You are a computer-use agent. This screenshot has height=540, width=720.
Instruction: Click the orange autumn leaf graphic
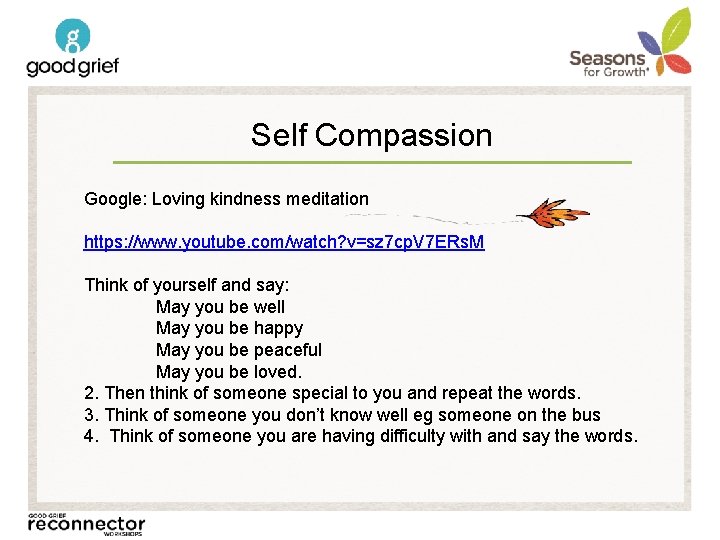(x=553, y=213)
